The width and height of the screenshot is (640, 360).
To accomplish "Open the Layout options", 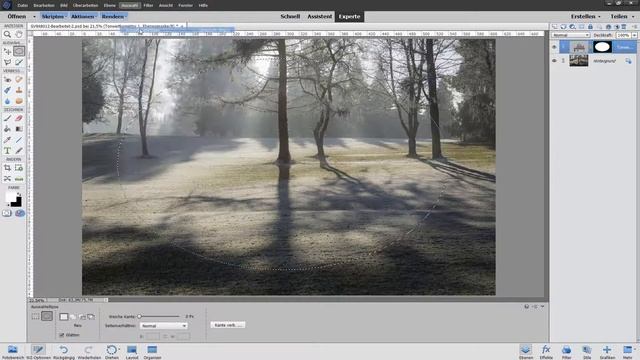I will pyautogui.click(x=132, y=352).
